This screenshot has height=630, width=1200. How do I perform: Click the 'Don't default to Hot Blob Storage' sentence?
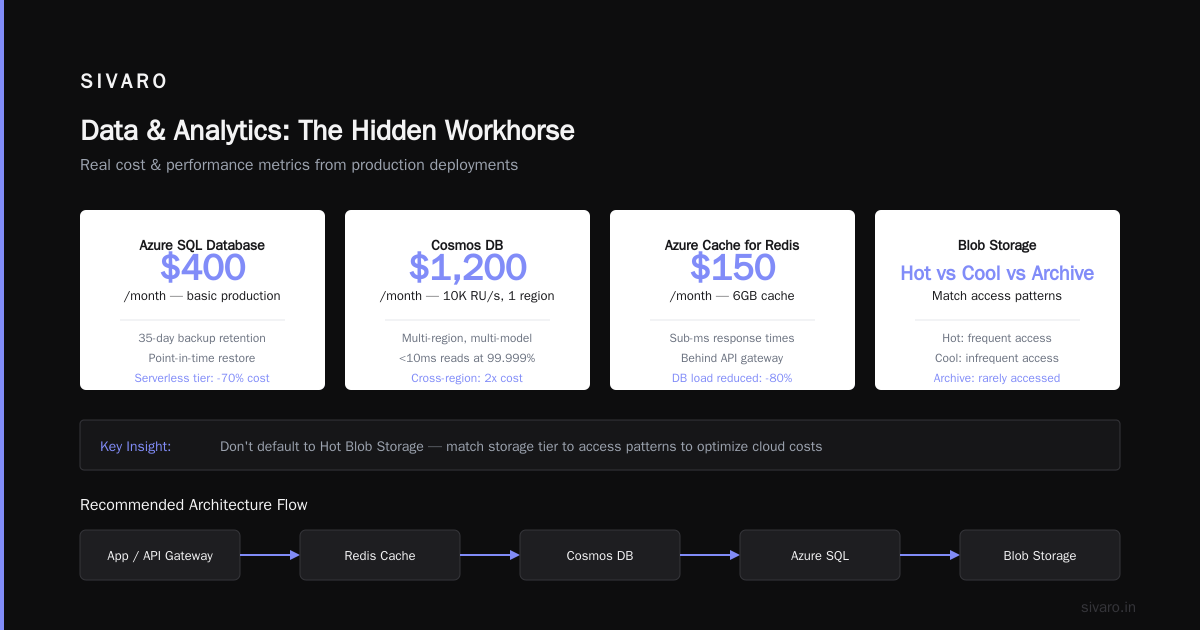pos(521,446)
